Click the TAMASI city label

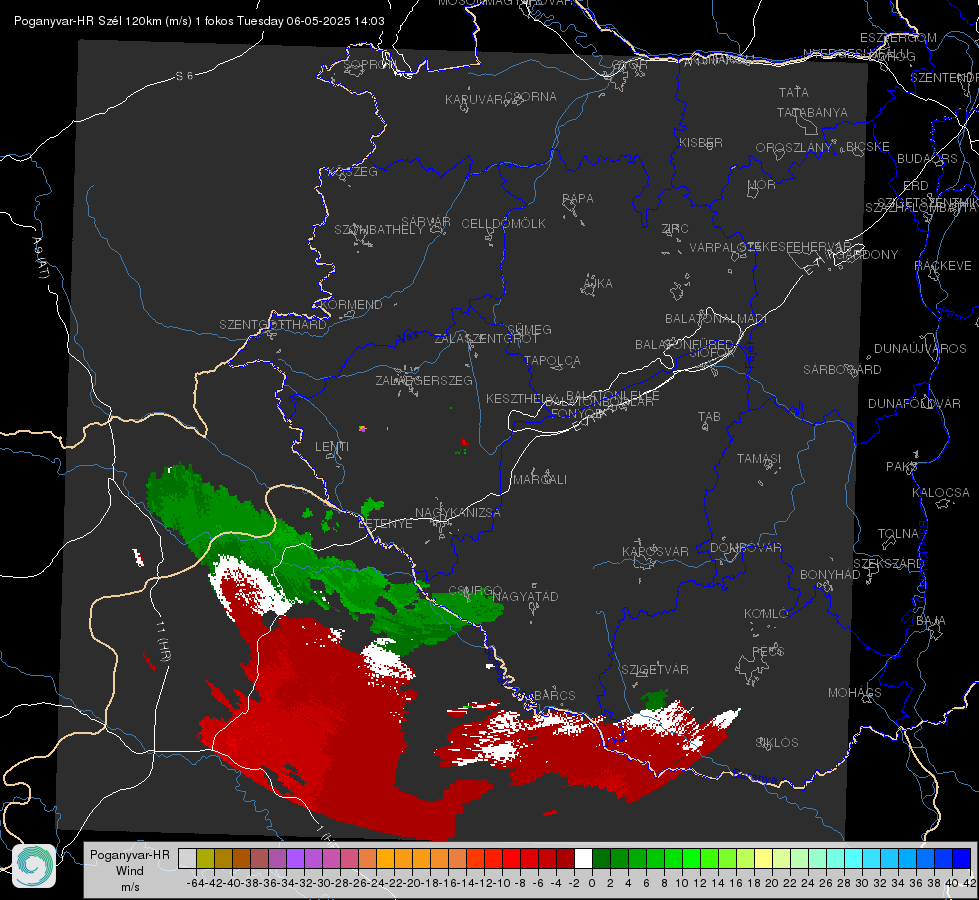[759, 459]
